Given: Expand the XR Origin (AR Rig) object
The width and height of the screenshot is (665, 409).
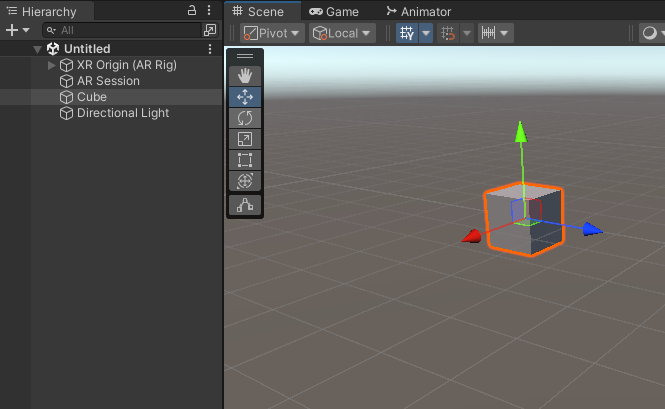Looking at the screenshot, I should coord(52,65).
